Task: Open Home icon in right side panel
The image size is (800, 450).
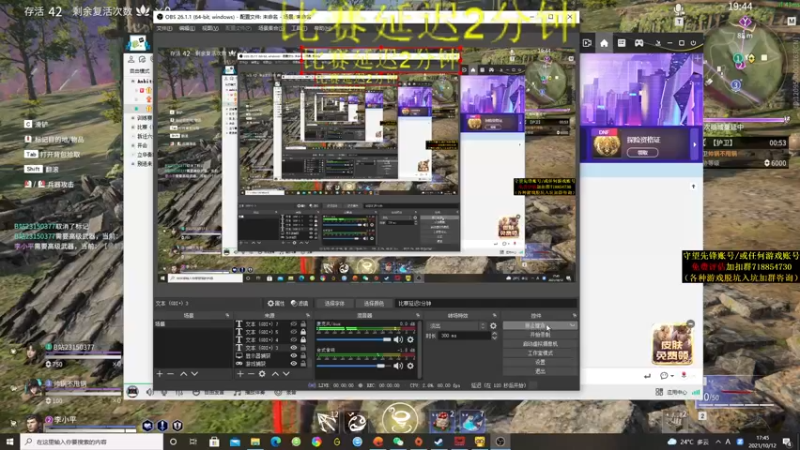Action: tap(604, 43)
